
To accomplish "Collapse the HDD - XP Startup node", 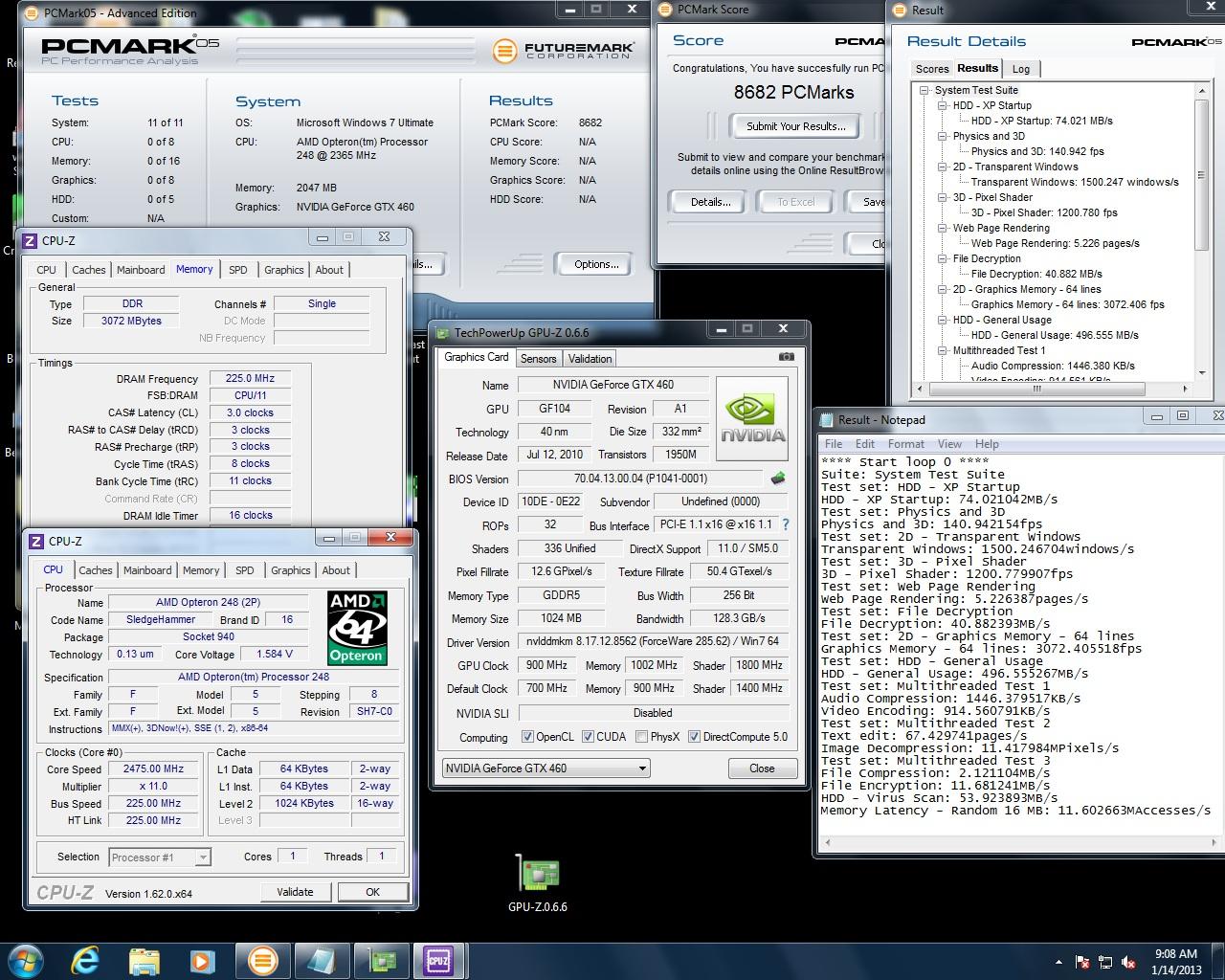I will (943, 106).
